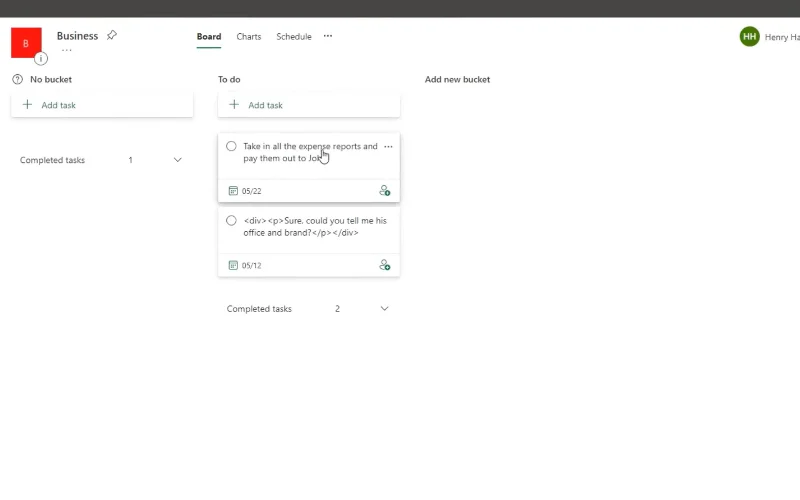This screenshot has width=800, height=500.
Task: Open the 'Sure, could you tell me' task card
Action: (x=309, y=240)
